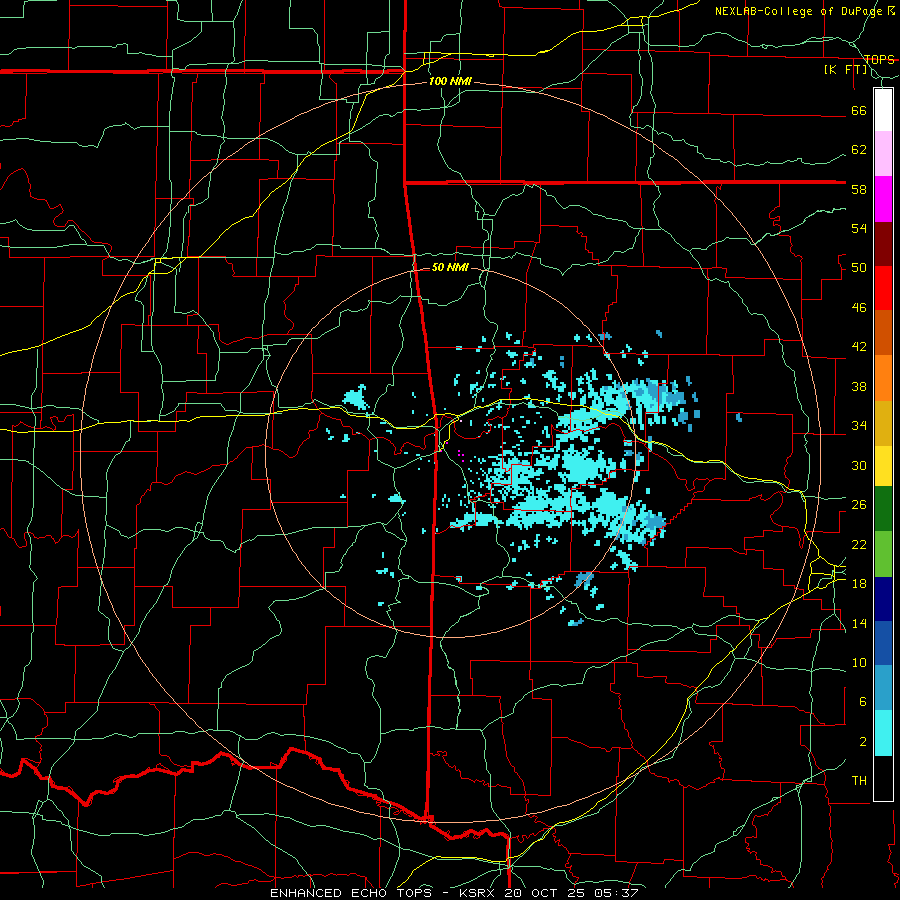Click the light green legend swatch
This screenshot has width=900, height=900.
883,554
